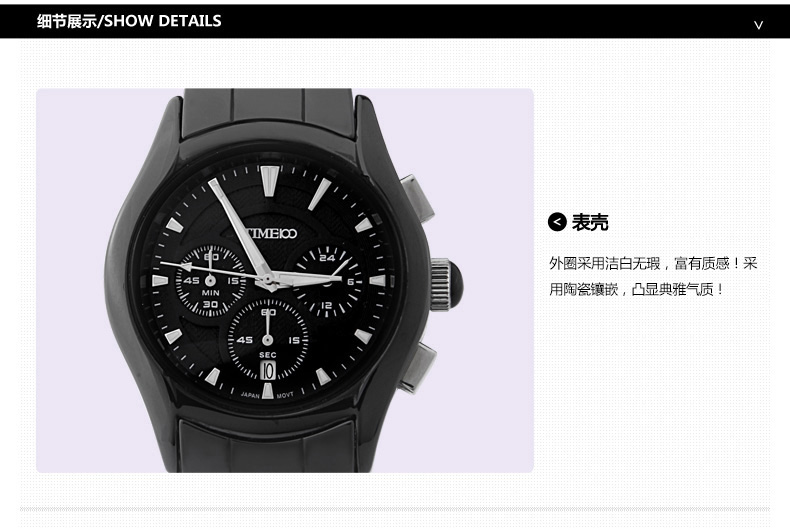Click the date window showing 10
The height and width of the screenshot is (528, 790).
pos(268,371)
